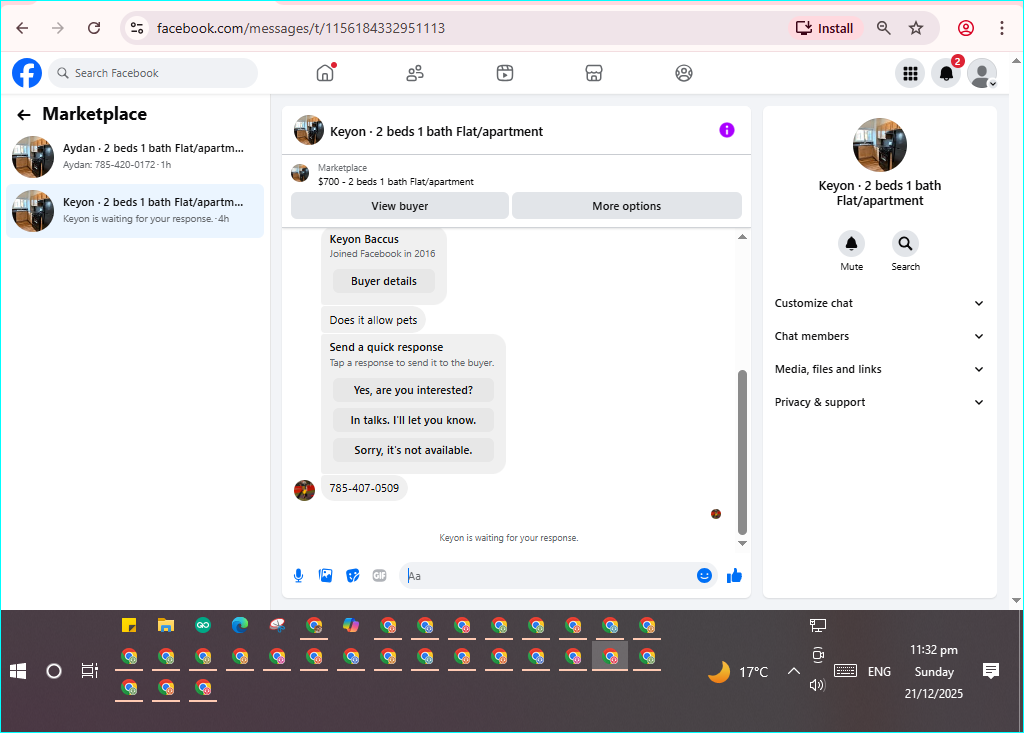Image resolution: width=1024 pixels, height=733 pixels.
Task: Click the Marketplace listing thumbnail in chat header
Action: (x=300, y=173)
